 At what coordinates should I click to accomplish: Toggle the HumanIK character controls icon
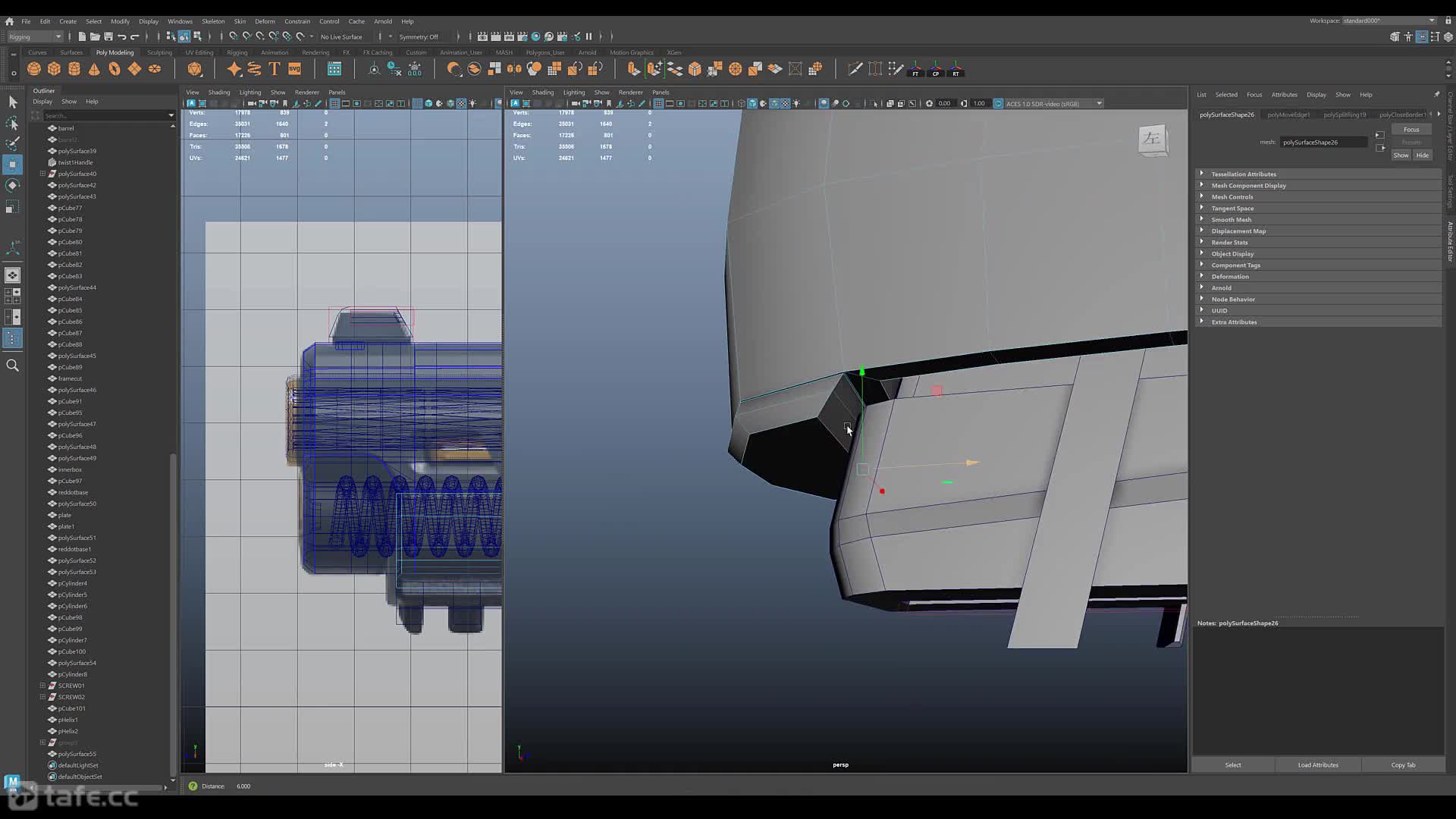[x=1408, y=36]
